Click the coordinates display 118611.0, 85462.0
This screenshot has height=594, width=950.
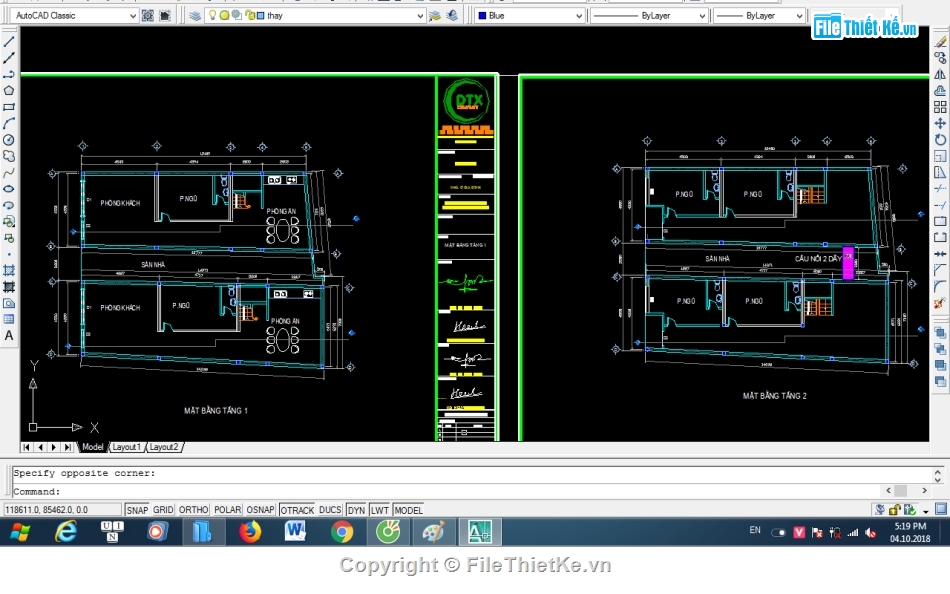(x=62, y=510)
